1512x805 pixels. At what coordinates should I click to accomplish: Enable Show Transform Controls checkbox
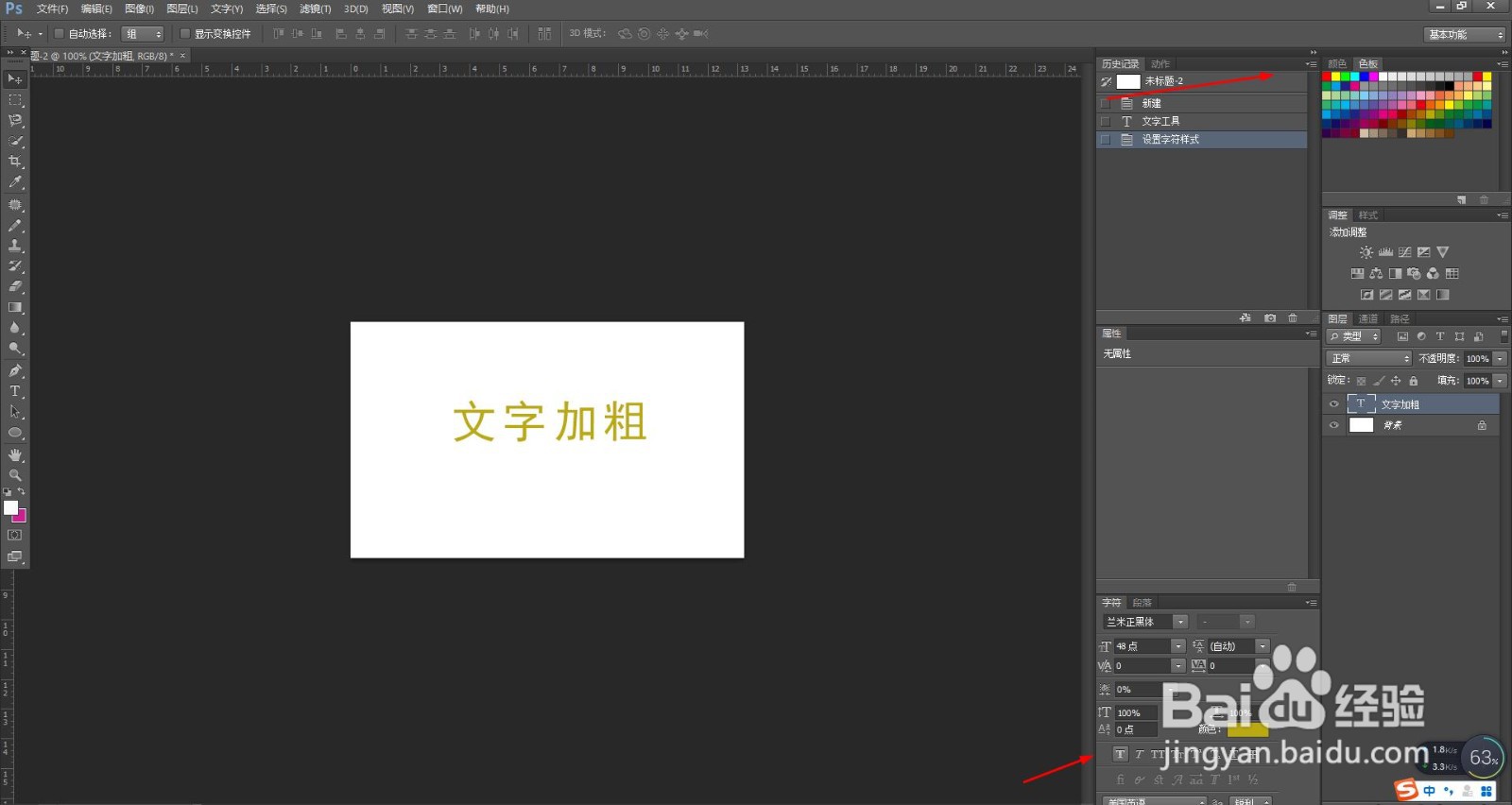[185, 34]
